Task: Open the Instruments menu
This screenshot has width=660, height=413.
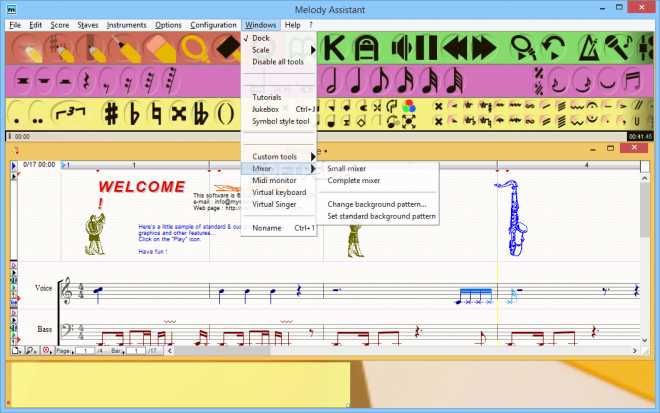Action: tap(125, 24)
